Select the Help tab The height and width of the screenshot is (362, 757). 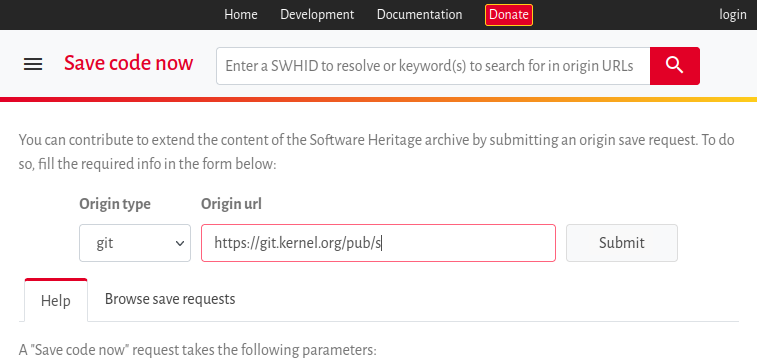pos(56,300)
